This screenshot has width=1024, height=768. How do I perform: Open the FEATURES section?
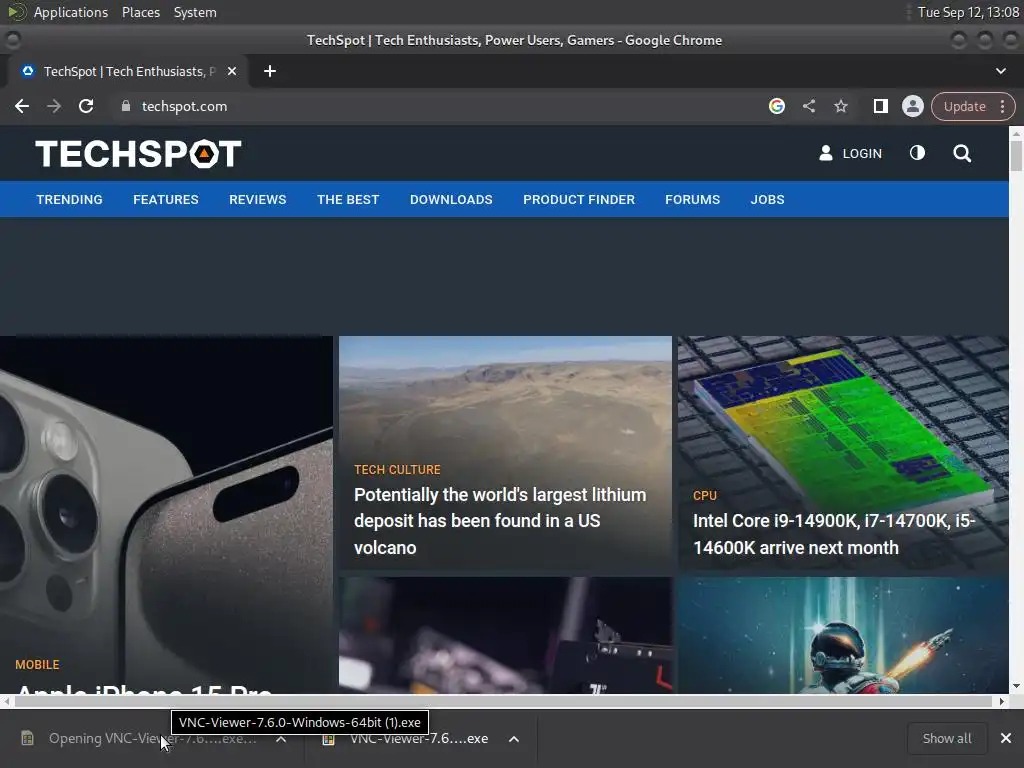166,200
